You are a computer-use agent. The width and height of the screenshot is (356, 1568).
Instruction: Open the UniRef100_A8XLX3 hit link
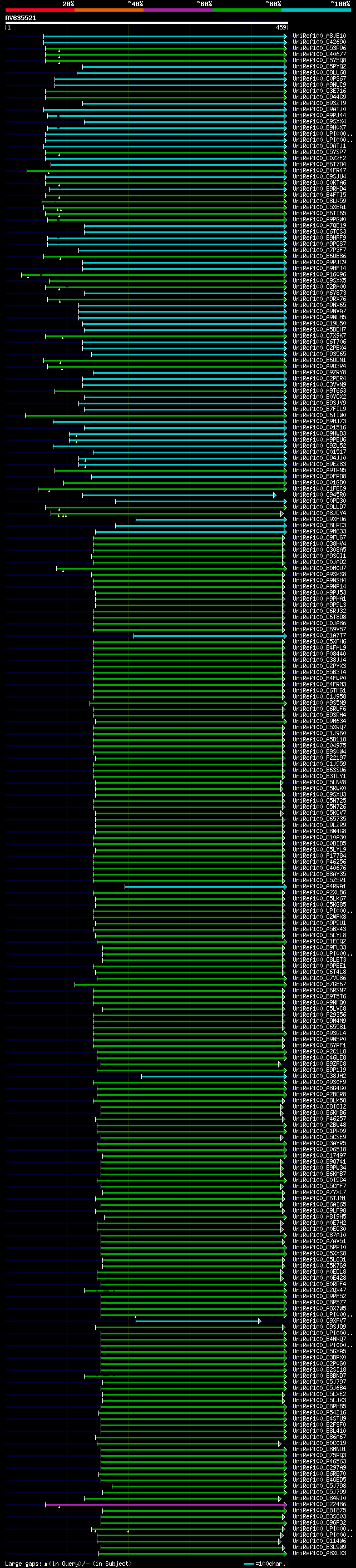(x=319, y=1554)
